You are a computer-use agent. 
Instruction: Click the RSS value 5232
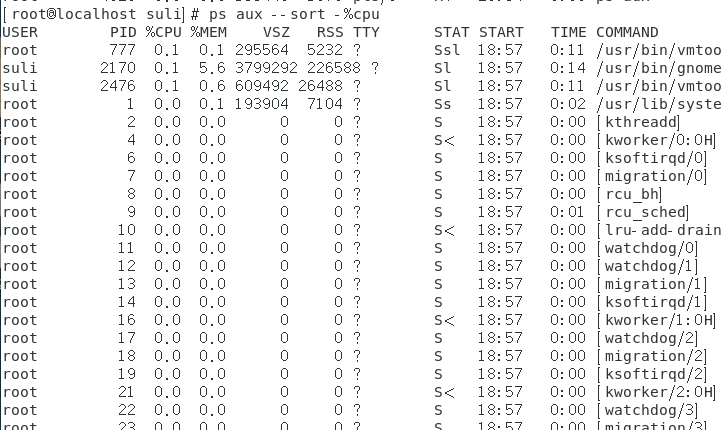coord(325,50)
